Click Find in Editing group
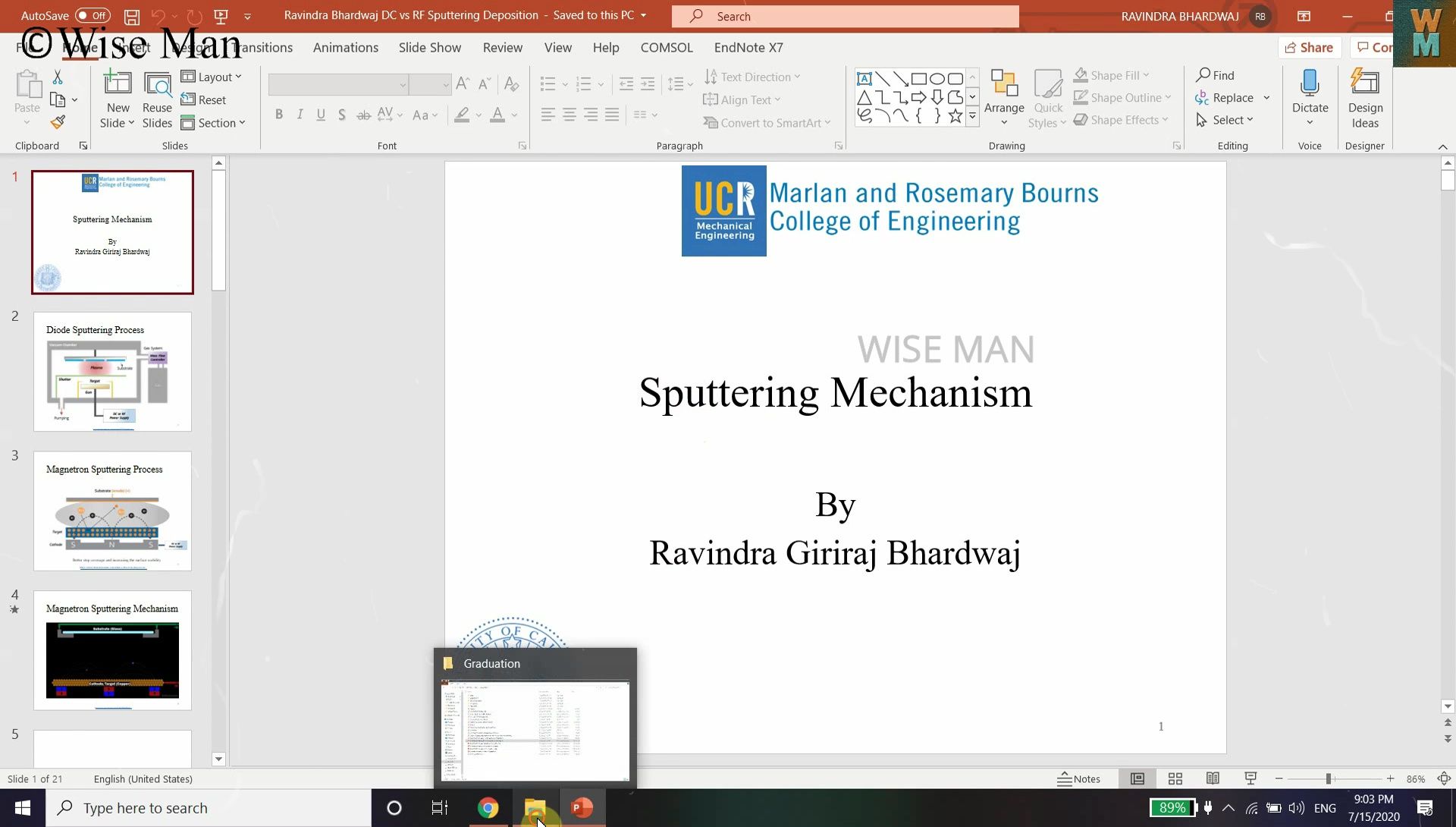This screenshot has height=827, width=1456. point(1215,75)
